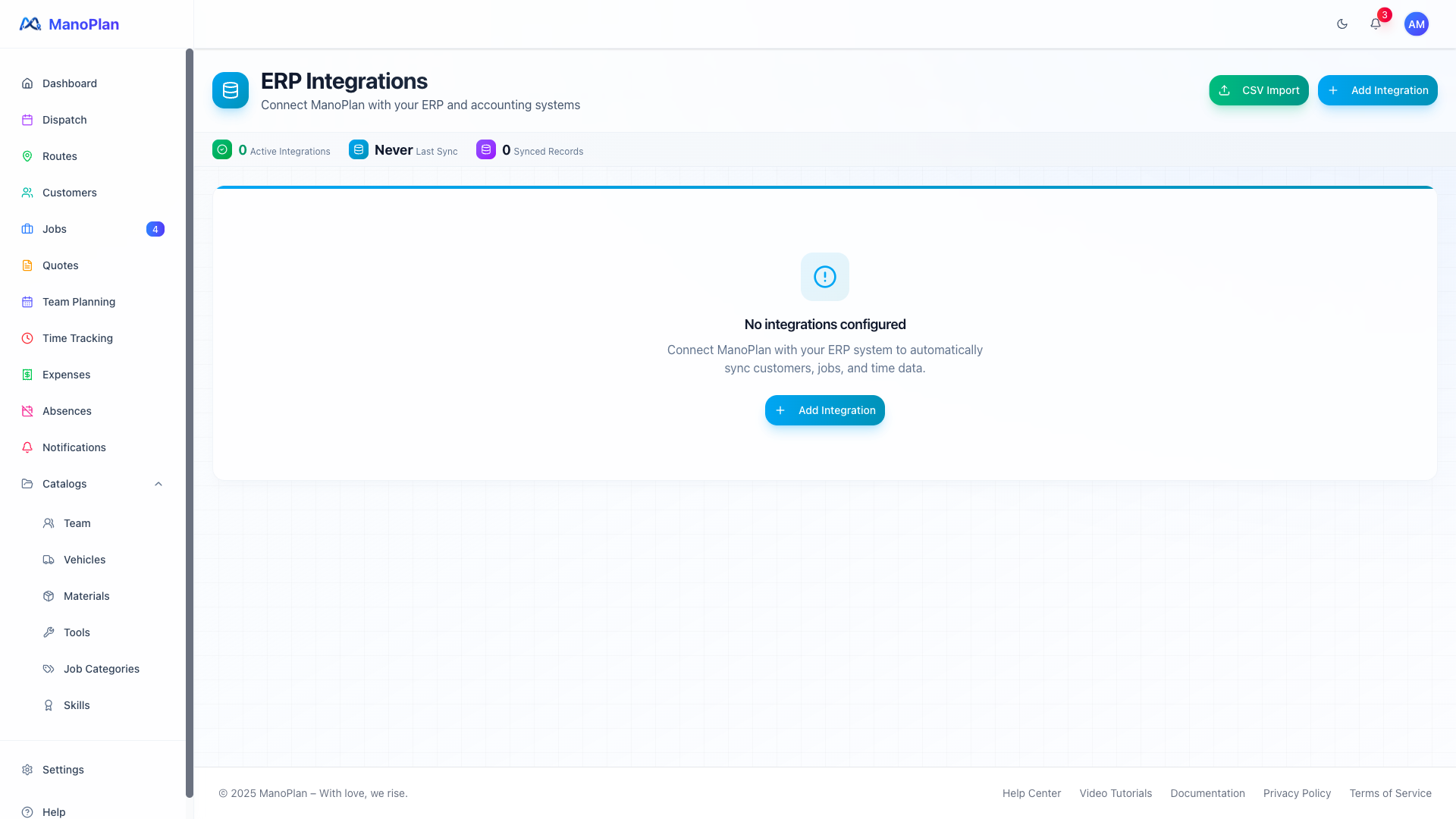Follow the Privacy Policy footer link

pyautogui.click(x=1297, y=793)
